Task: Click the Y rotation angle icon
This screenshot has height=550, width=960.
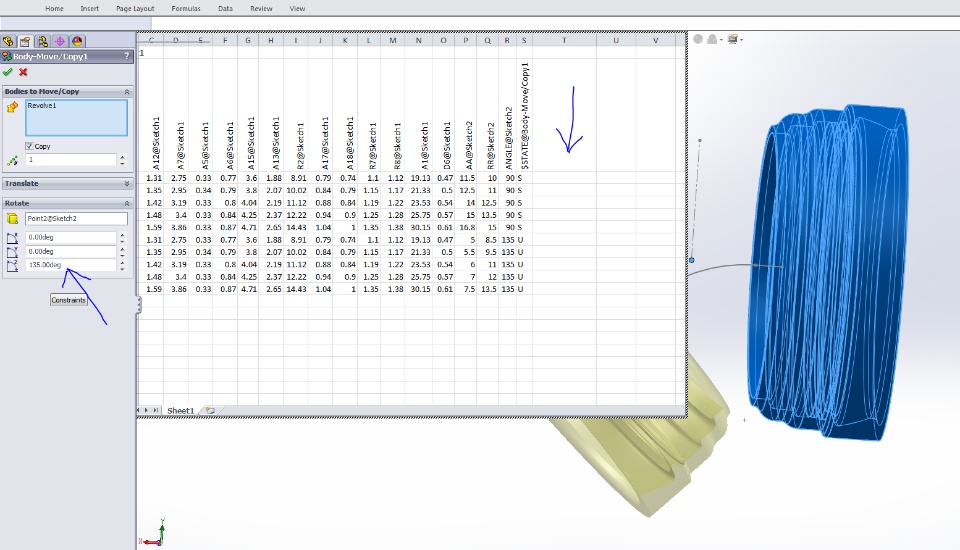Action: [x=12, y=252]
